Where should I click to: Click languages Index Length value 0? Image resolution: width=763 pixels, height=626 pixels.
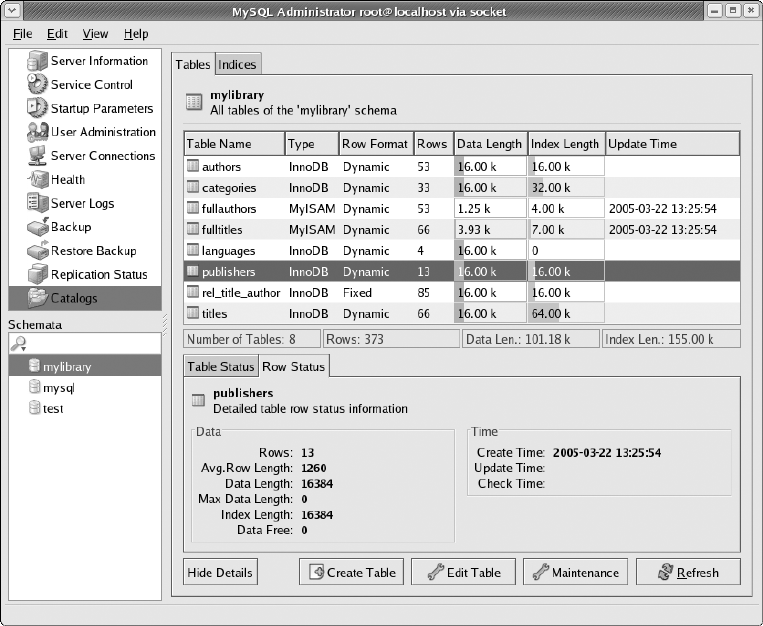pos(535,251)
